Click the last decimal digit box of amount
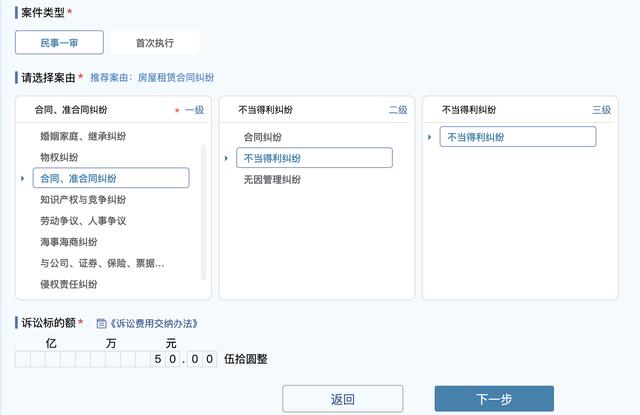The image size is (640, 415). point(209,359)
